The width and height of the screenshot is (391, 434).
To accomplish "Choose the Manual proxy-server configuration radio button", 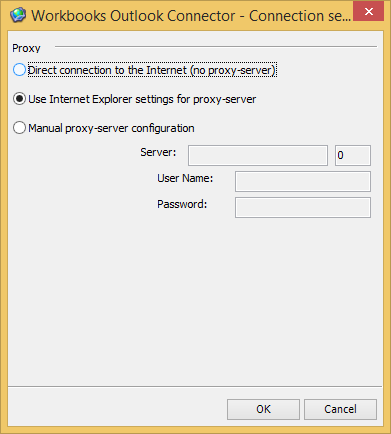I will point(19,128).
